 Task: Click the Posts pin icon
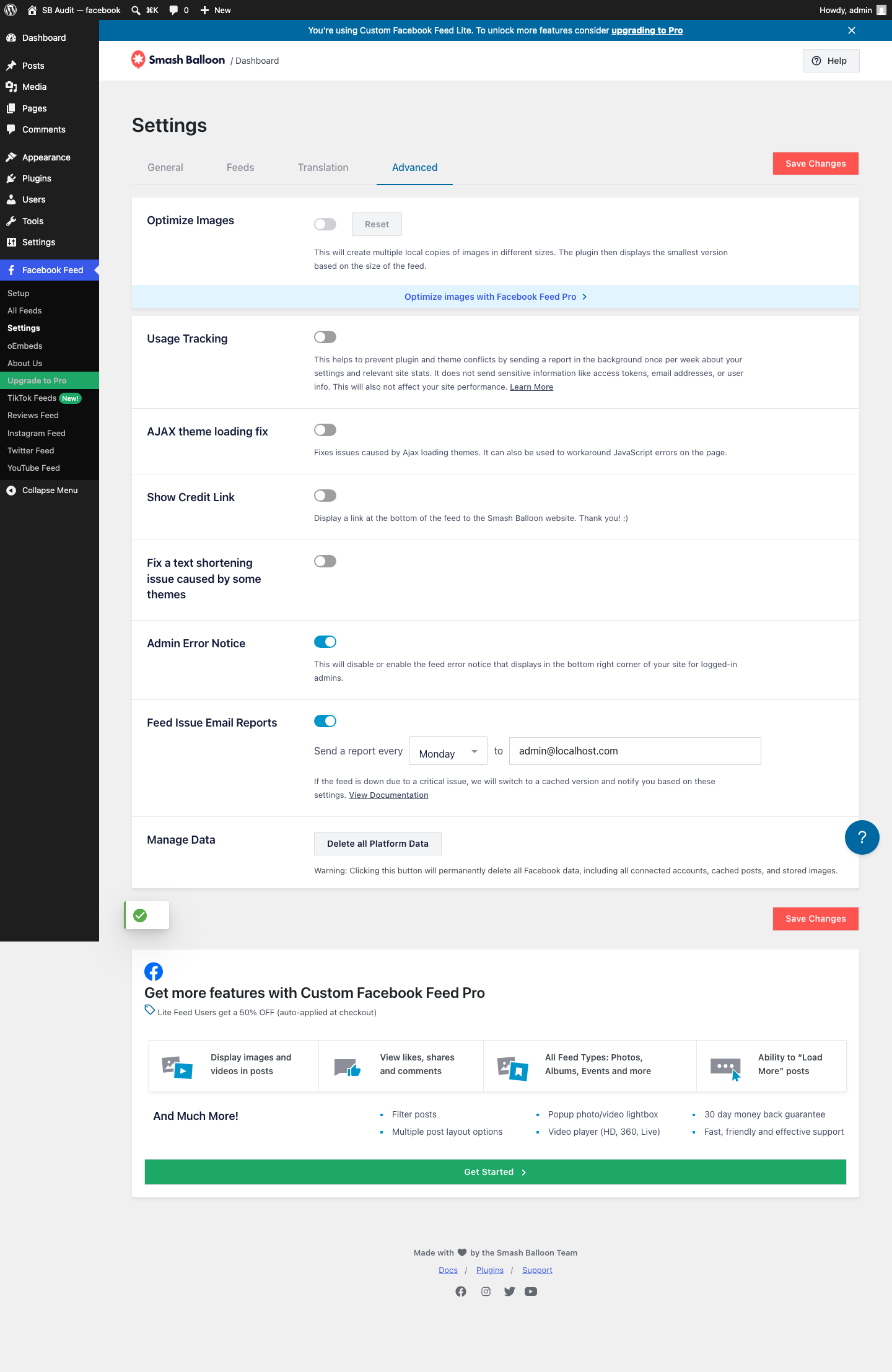click(11, 66)
